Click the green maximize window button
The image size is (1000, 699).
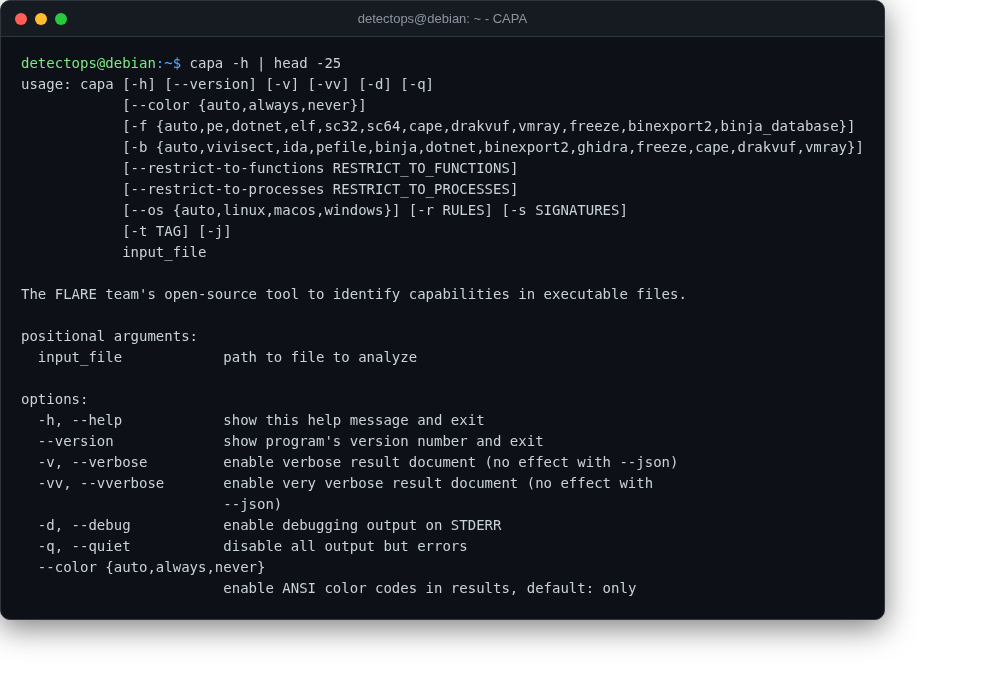[x=61, y=19]
